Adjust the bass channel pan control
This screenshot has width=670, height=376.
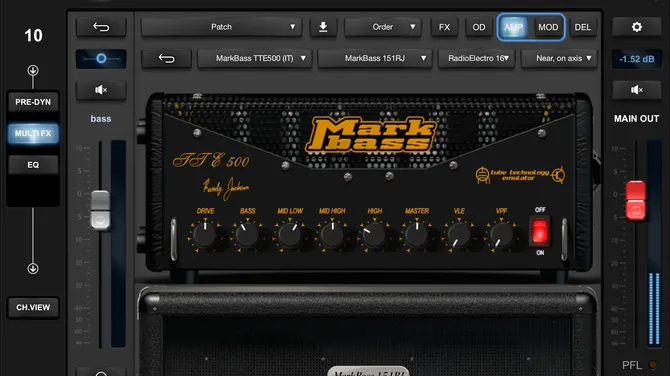[101, 59]
